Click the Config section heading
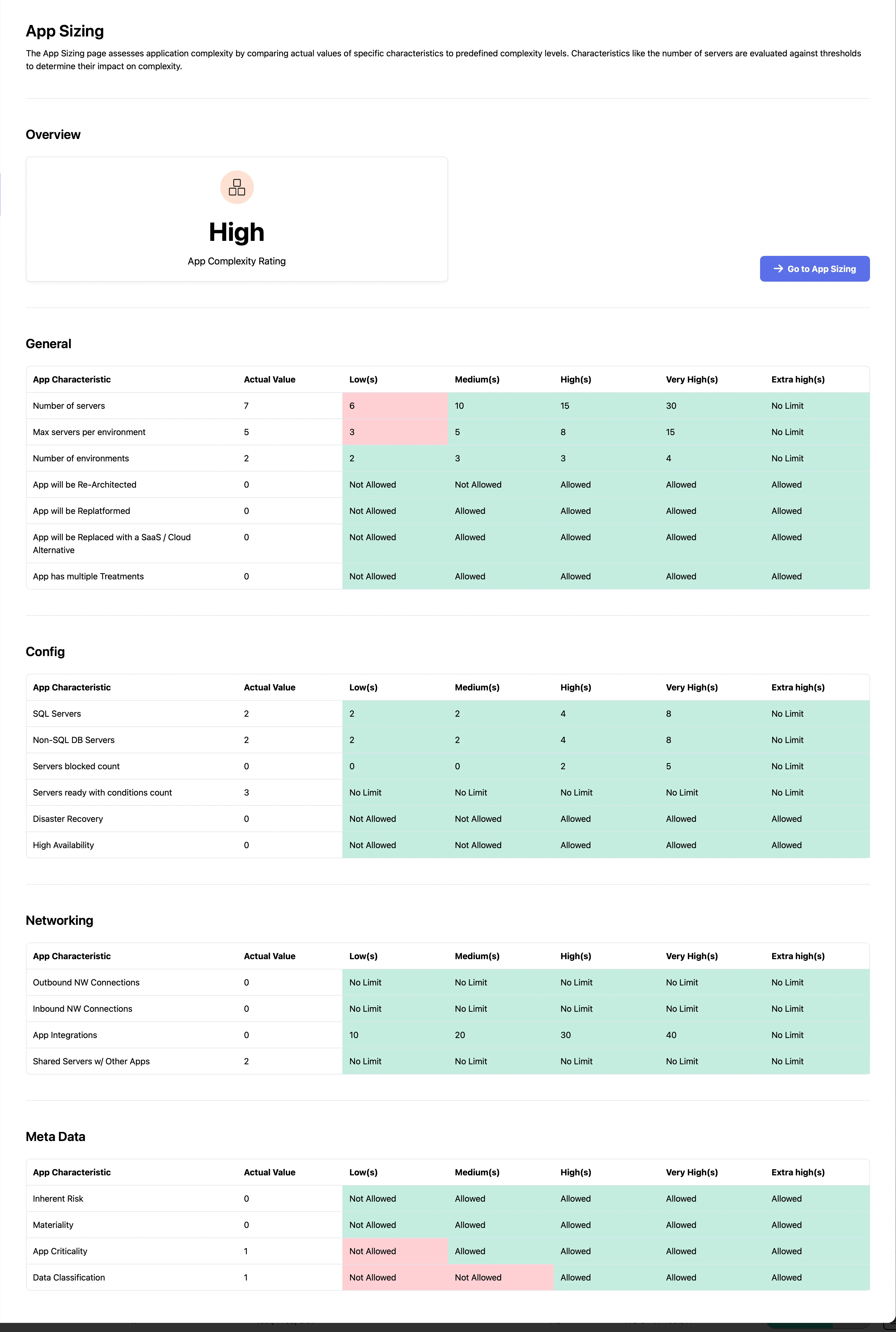Screen dimensions: 896x1332 (45, 652)
